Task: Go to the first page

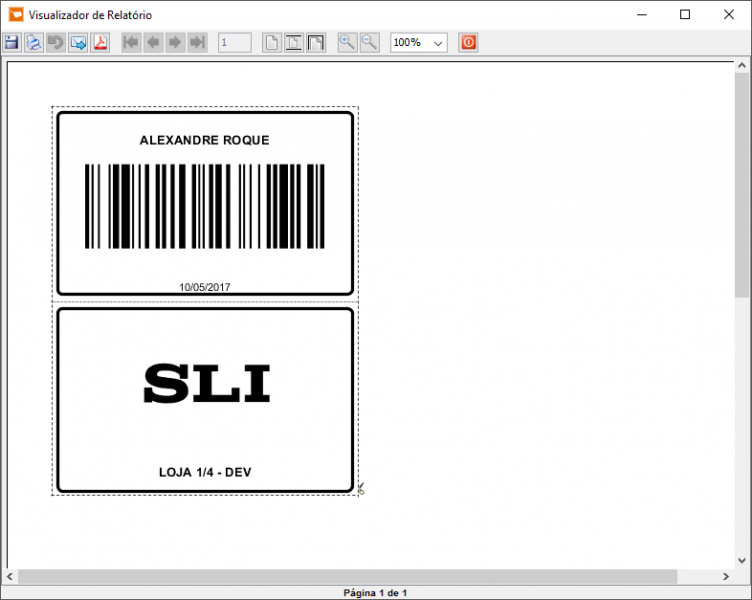Action: pos(131,43)
